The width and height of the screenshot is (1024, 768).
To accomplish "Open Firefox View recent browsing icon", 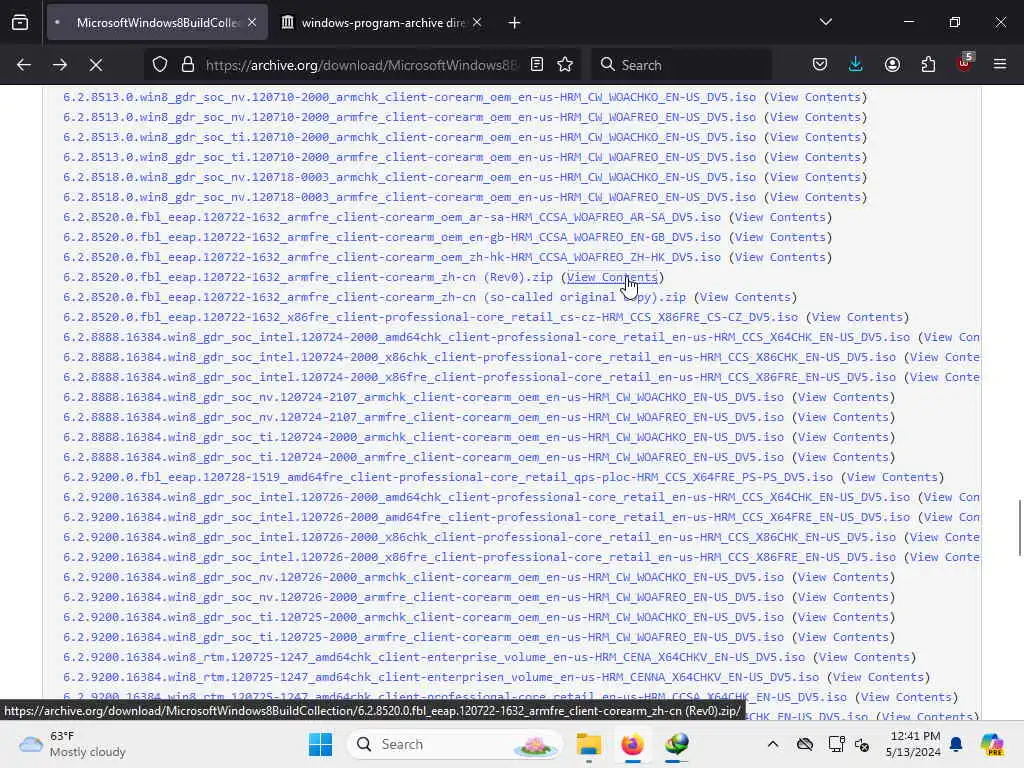I will (x=20, y=23).
